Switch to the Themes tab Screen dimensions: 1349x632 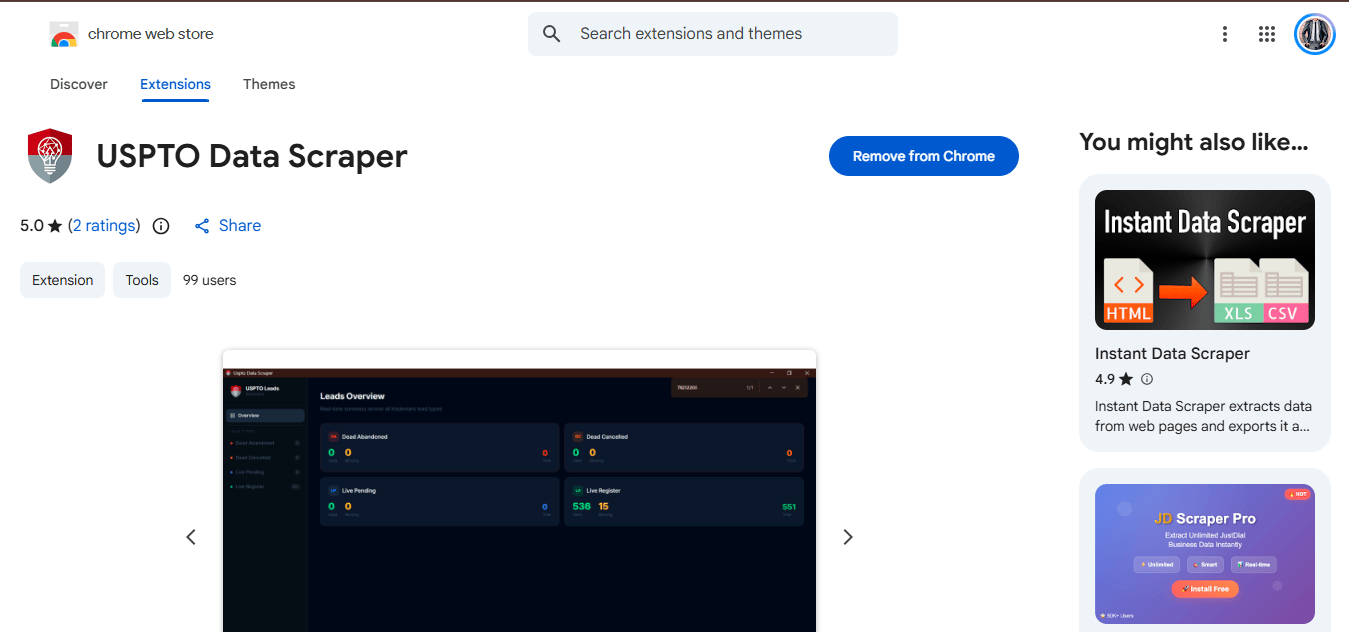pyautogui.click(x=269, y=84)
